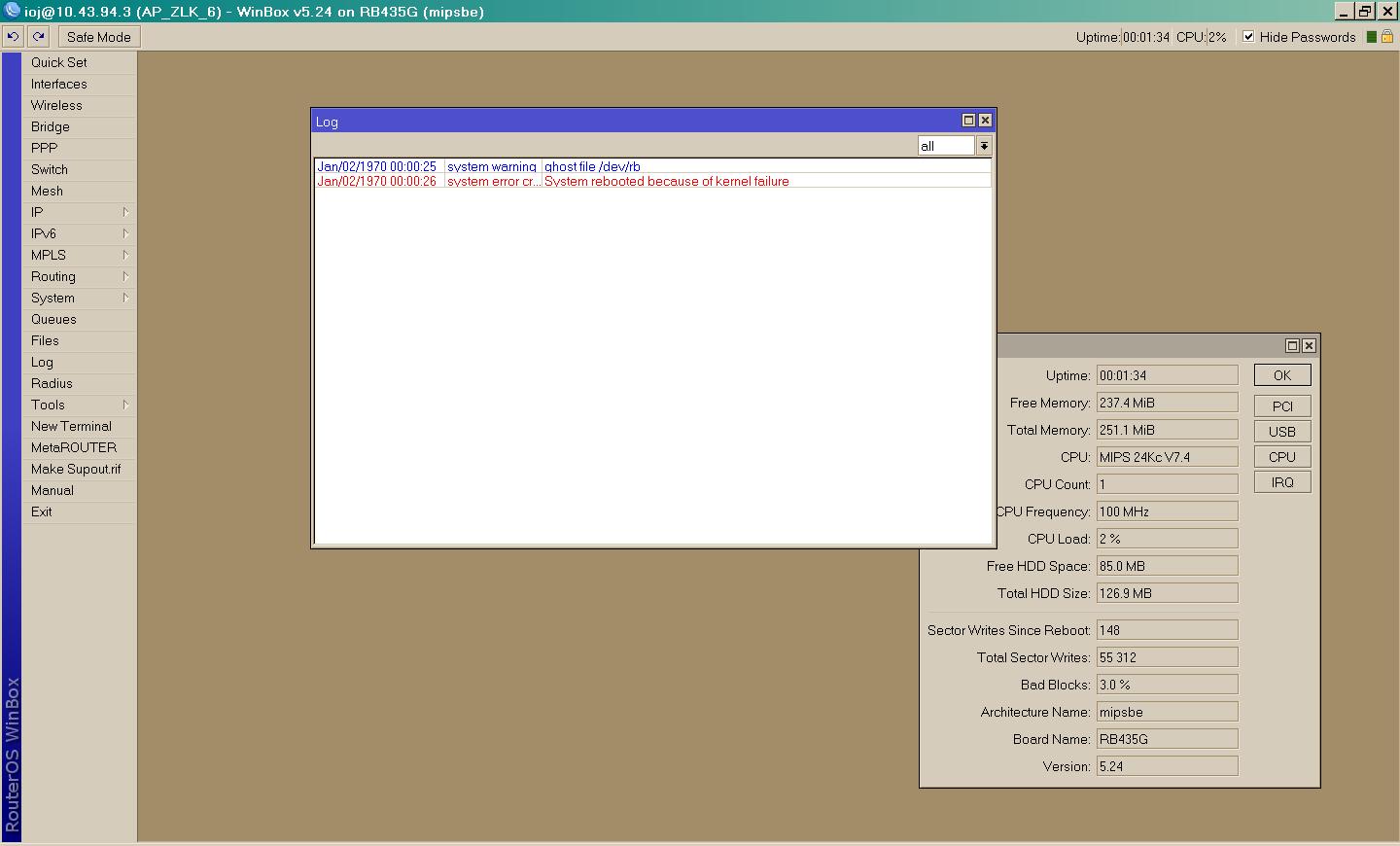Image resolution: width=1400 pixels, height=846 pixels.
Task: Open the USB button
Action: point(1282,432)
